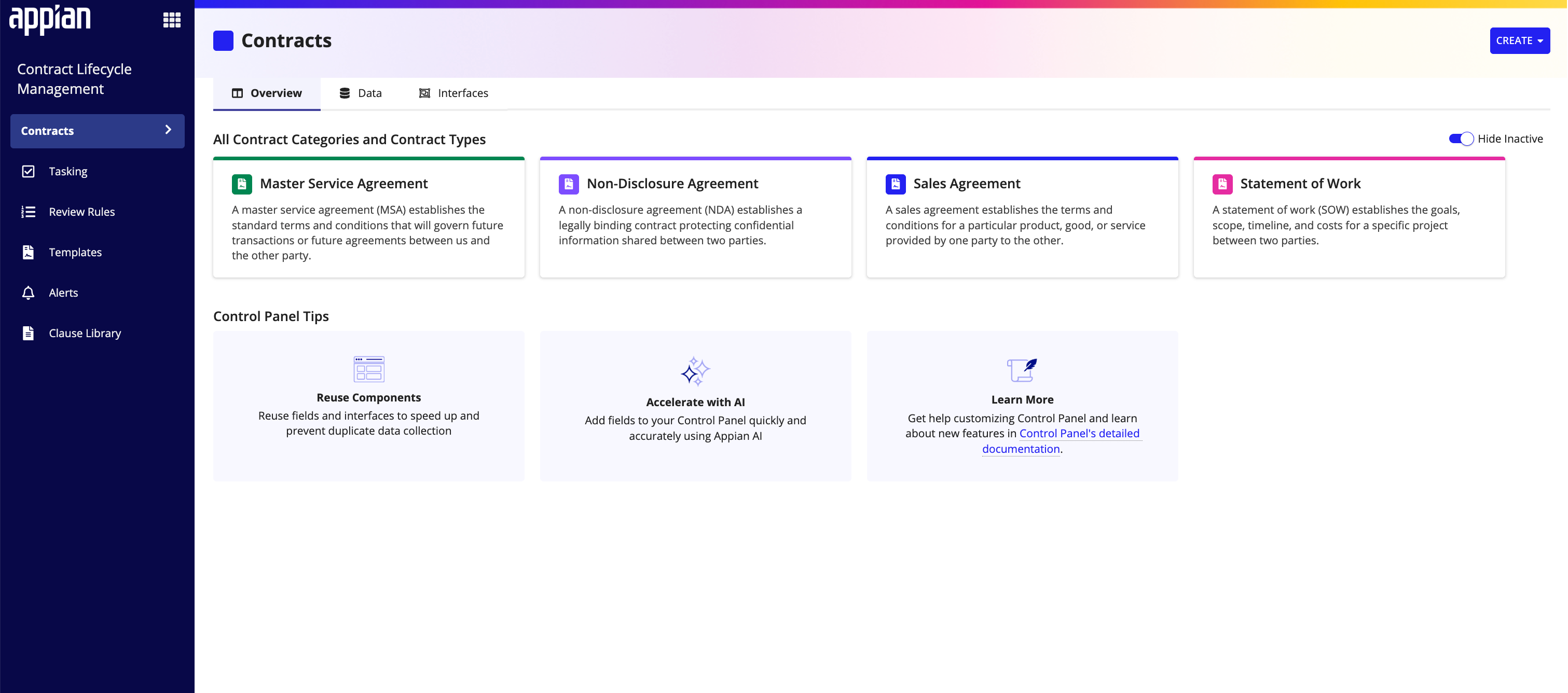Switch to the Data tab
This screenshot has width=1568, height=693.
pos(360,93)
